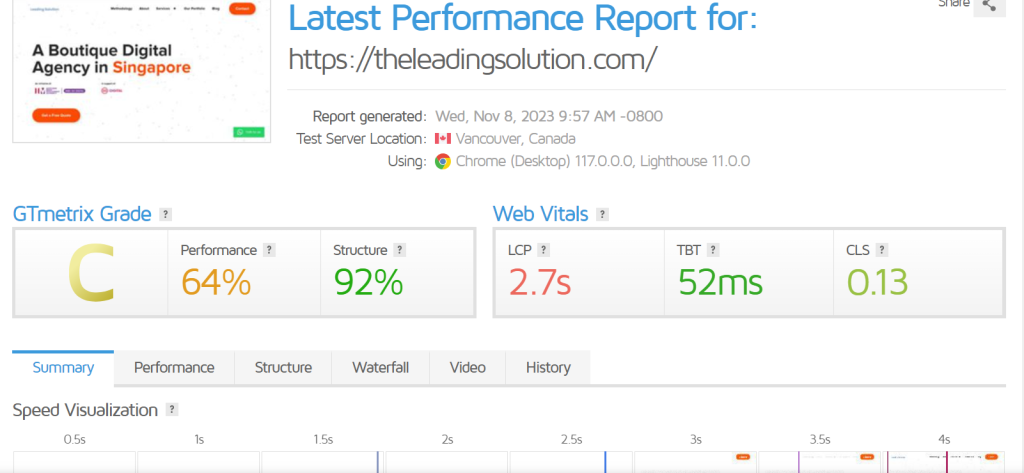Viewport: 1024px width, 473px height.
Task: Click the GTmetrix Grade help icon
Action: click(x=165, y=214)
